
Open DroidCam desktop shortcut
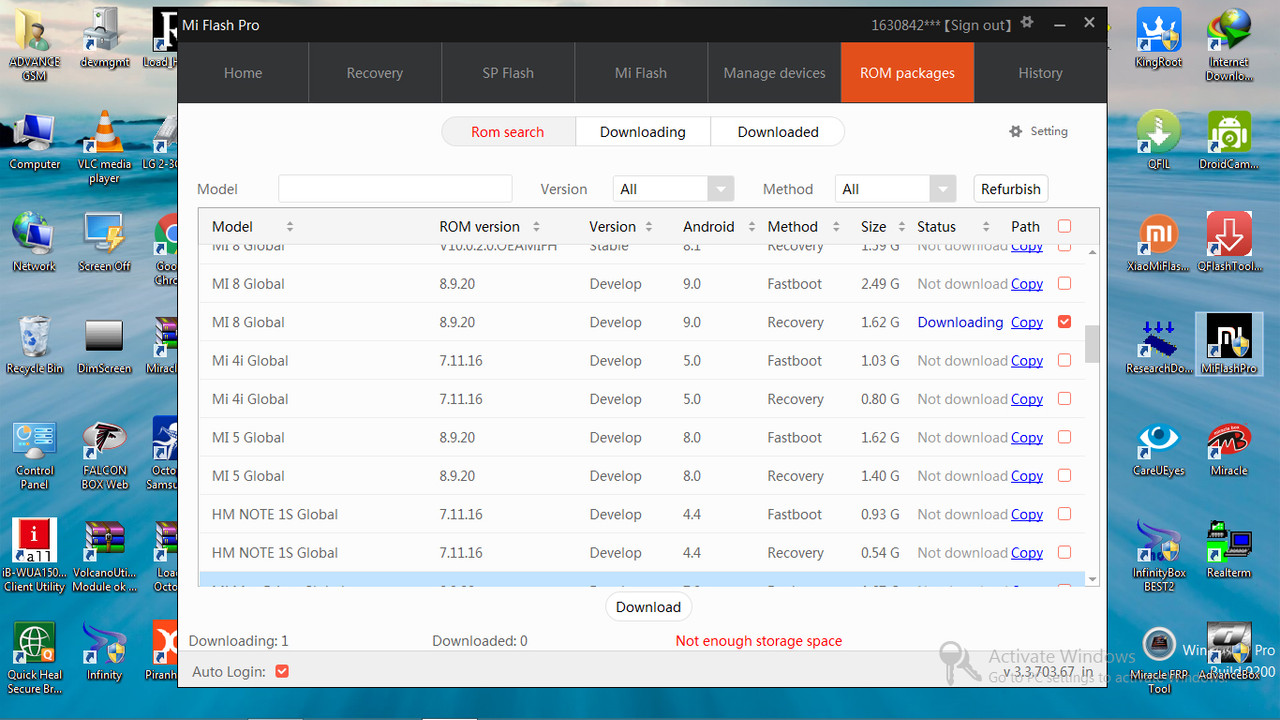[x=1229, y=140]
